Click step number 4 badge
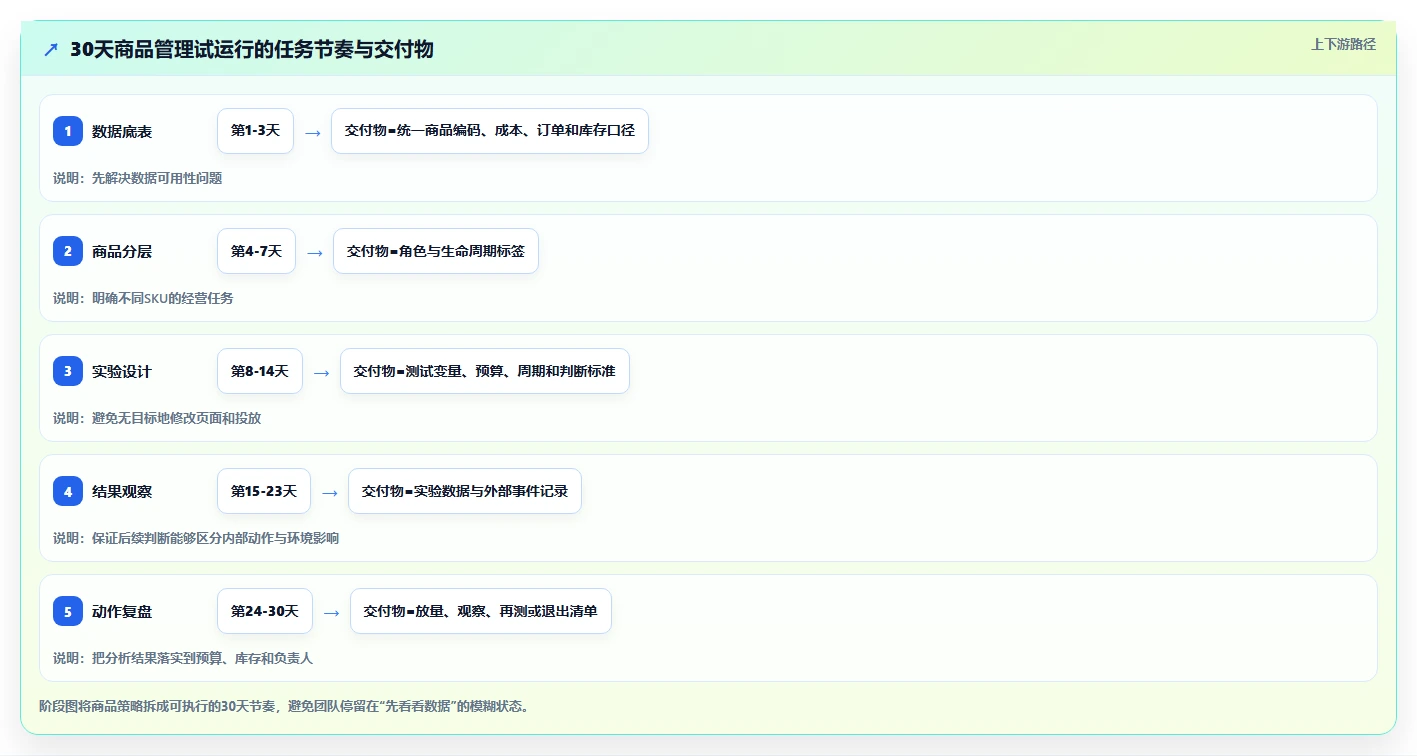The width and height of the screenshot is (1417, 756). coord(68,491)
